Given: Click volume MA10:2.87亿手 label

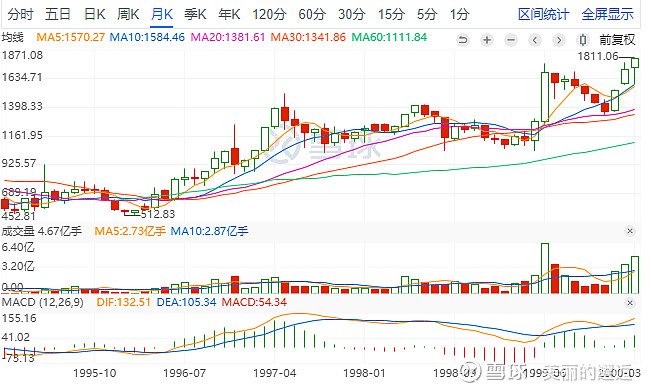Looking at the screenshot, I should click(x=209, y=231).
